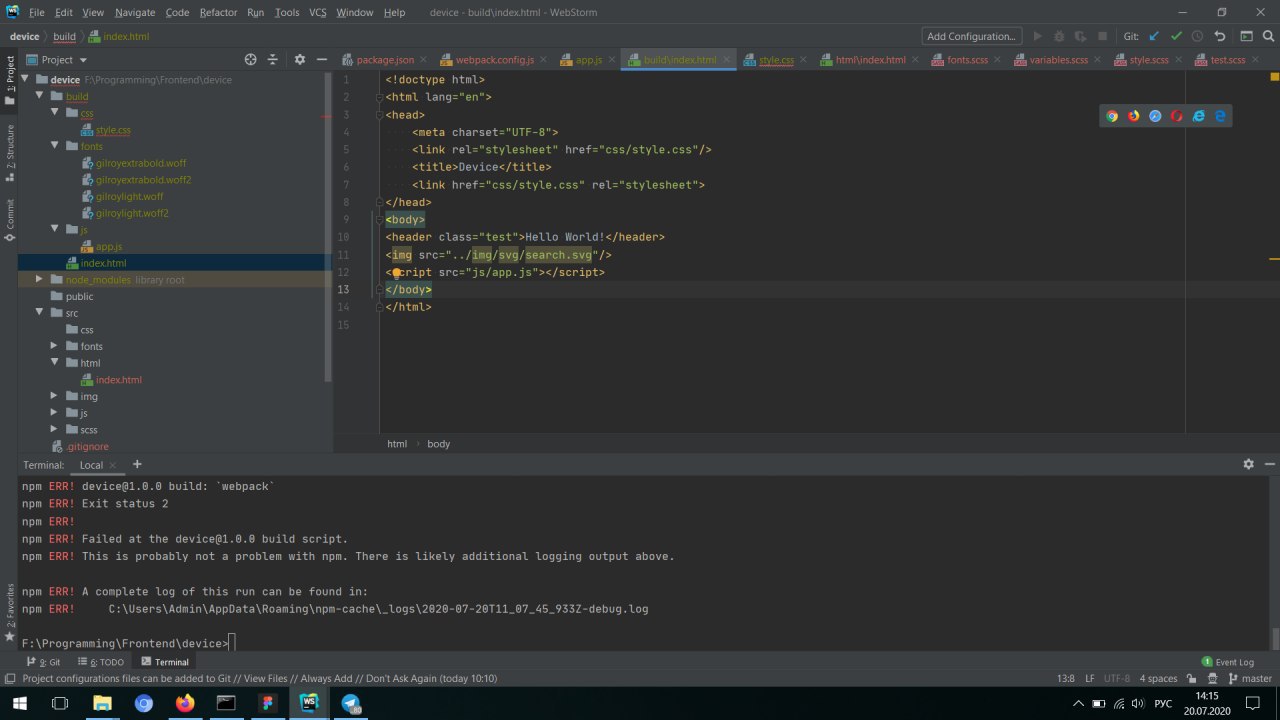Open page preview in Firefox browser
Screen dimensions: 1280x720
pos(1134,116)
